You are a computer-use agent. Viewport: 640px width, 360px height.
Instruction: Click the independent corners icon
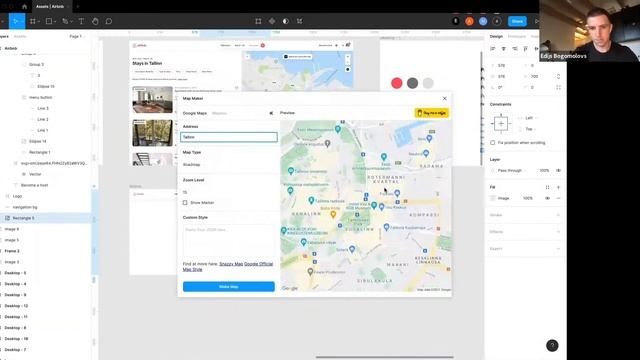(558, 87)
